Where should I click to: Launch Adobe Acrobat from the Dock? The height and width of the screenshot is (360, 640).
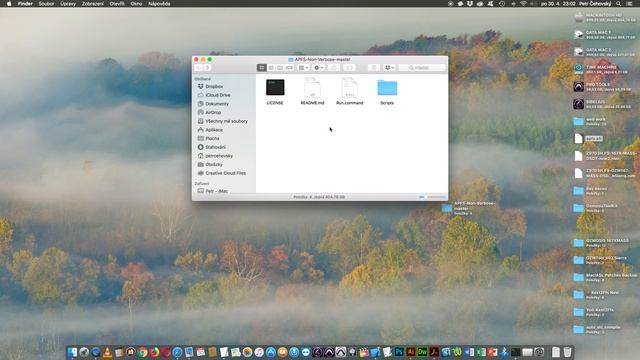(x=434, y=352)
